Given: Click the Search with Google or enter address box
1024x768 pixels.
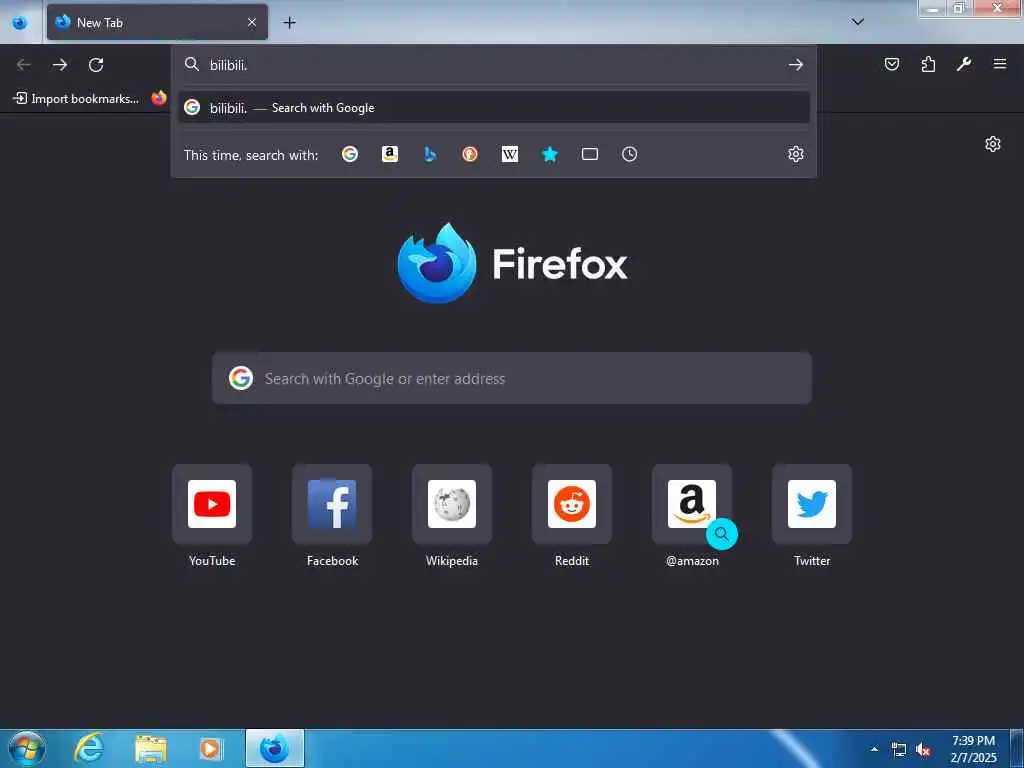Looking at the screenshot, I should pos(512,378).
